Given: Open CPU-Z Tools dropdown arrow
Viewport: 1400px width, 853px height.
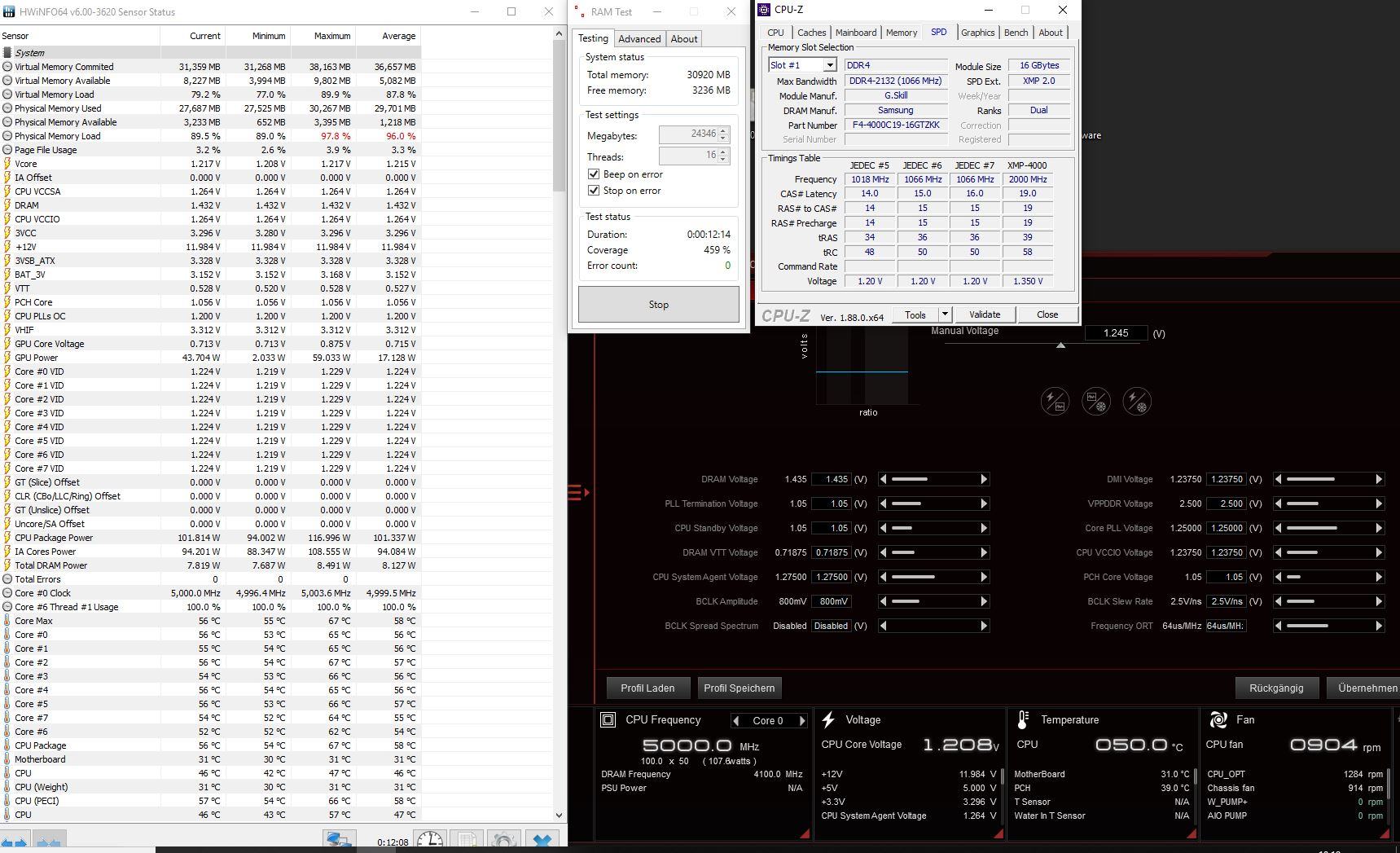Looking at the screenshot, I should tap(945, 314).
